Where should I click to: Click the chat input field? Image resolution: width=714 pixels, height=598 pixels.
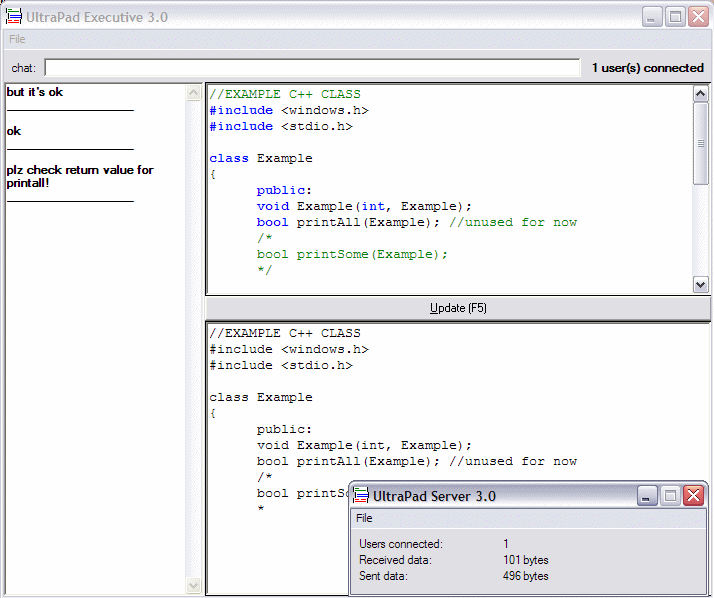pyautogui.click(x=312, y=68)
